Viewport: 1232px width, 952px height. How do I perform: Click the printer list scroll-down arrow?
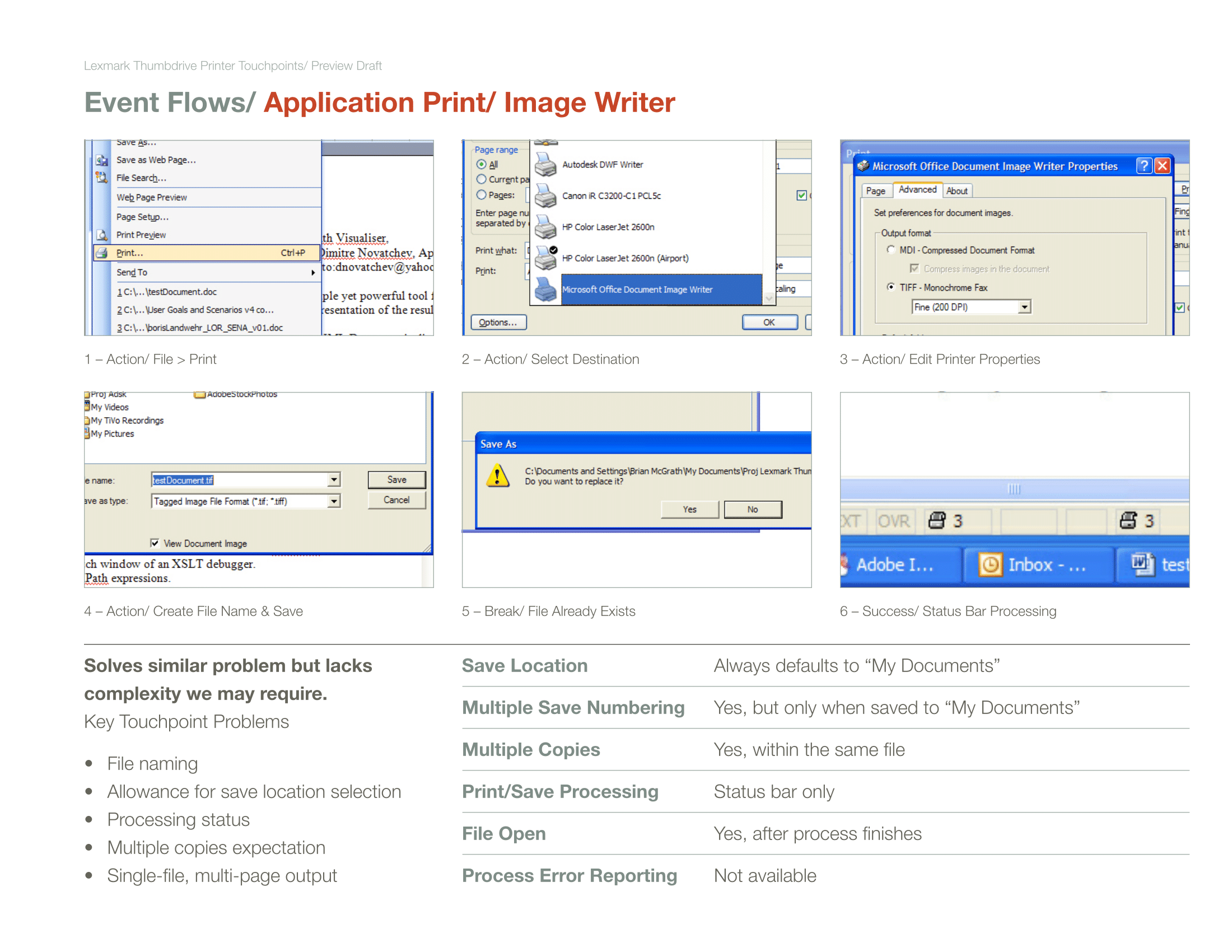click(769, 298)
